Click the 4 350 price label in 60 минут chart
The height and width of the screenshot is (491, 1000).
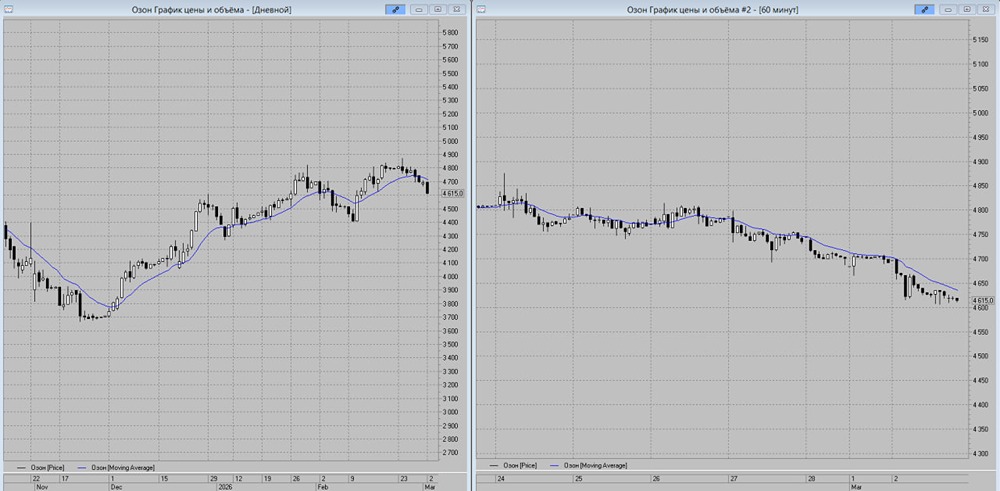click(x=980, y=430)
